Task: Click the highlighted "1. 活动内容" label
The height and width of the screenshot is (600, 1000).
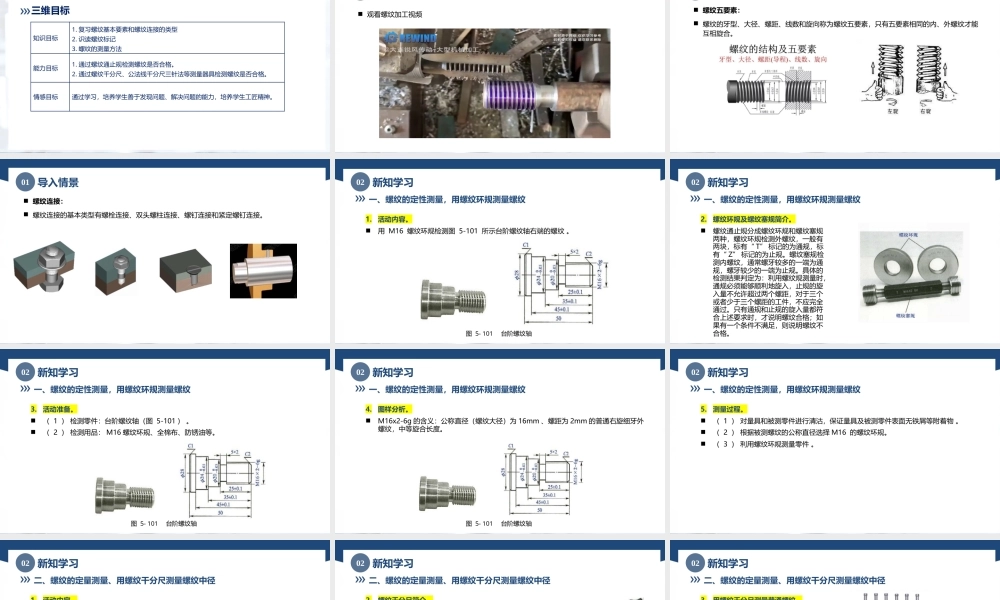Action: (x=388, y=219)
